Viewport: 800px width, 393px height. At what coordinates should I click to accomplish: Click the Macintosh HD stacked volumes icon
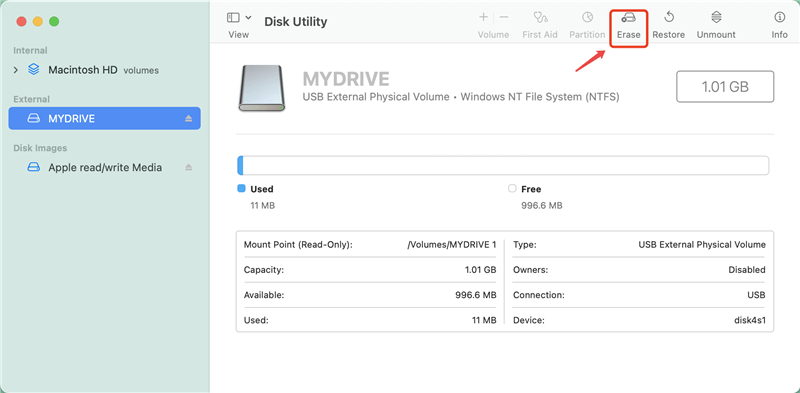coord(33,69)
